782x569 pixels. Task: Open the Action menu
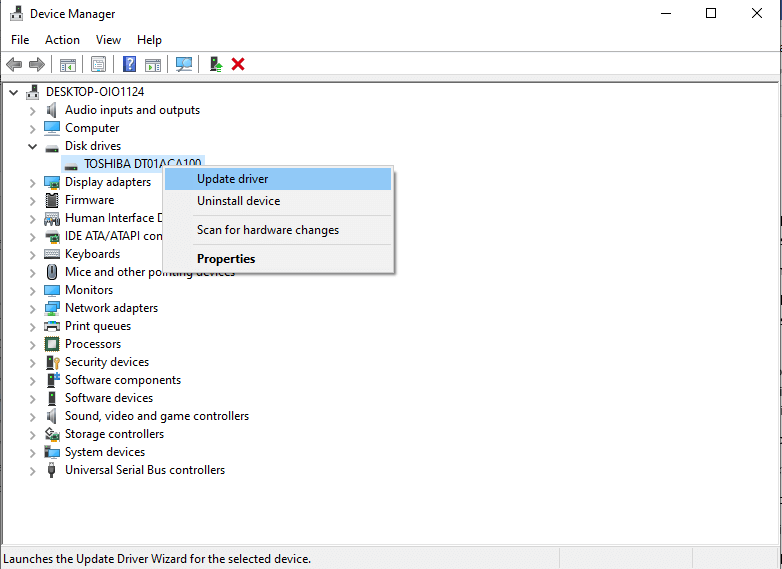62,40
